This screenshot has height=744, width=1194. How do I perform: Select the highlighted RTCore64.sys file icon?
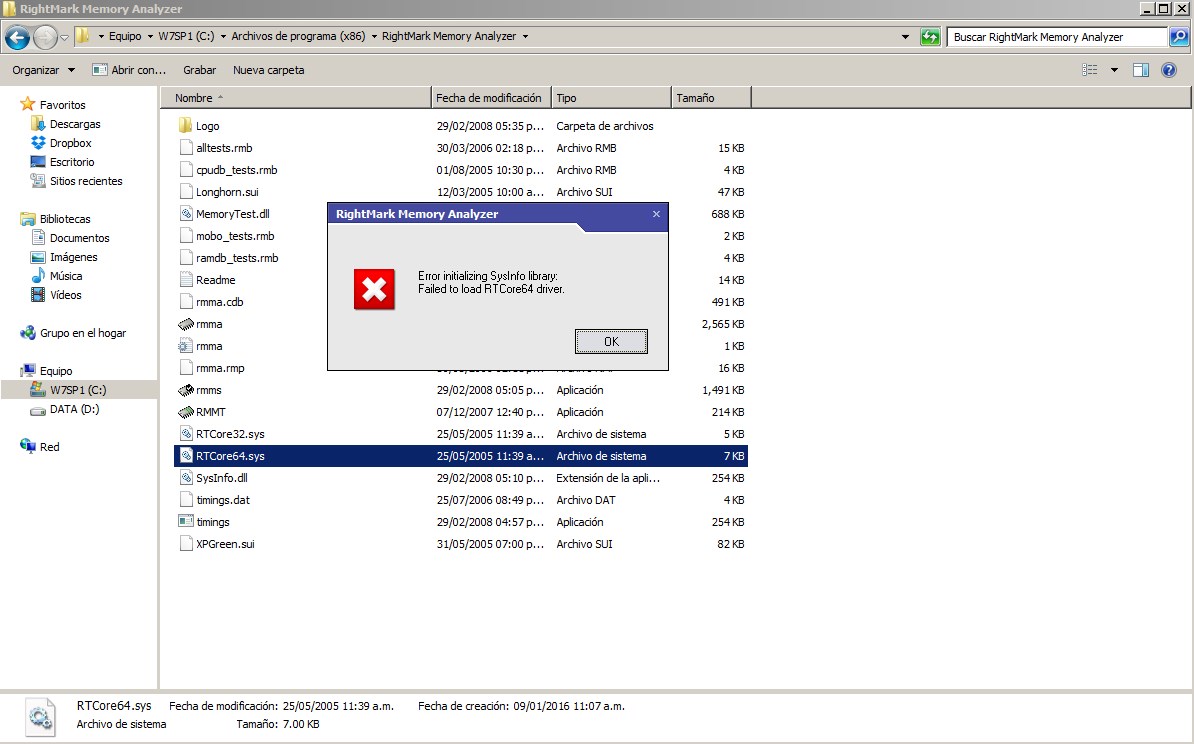click(185, 456)
